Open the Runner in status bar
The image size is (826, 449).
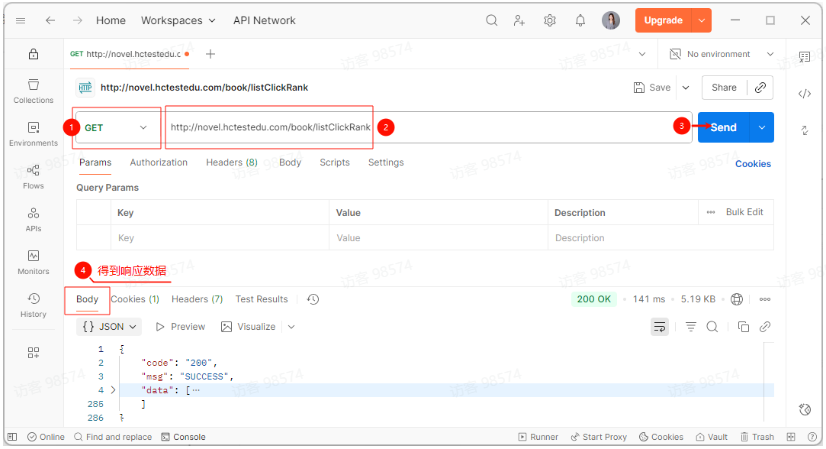[538, 437]
